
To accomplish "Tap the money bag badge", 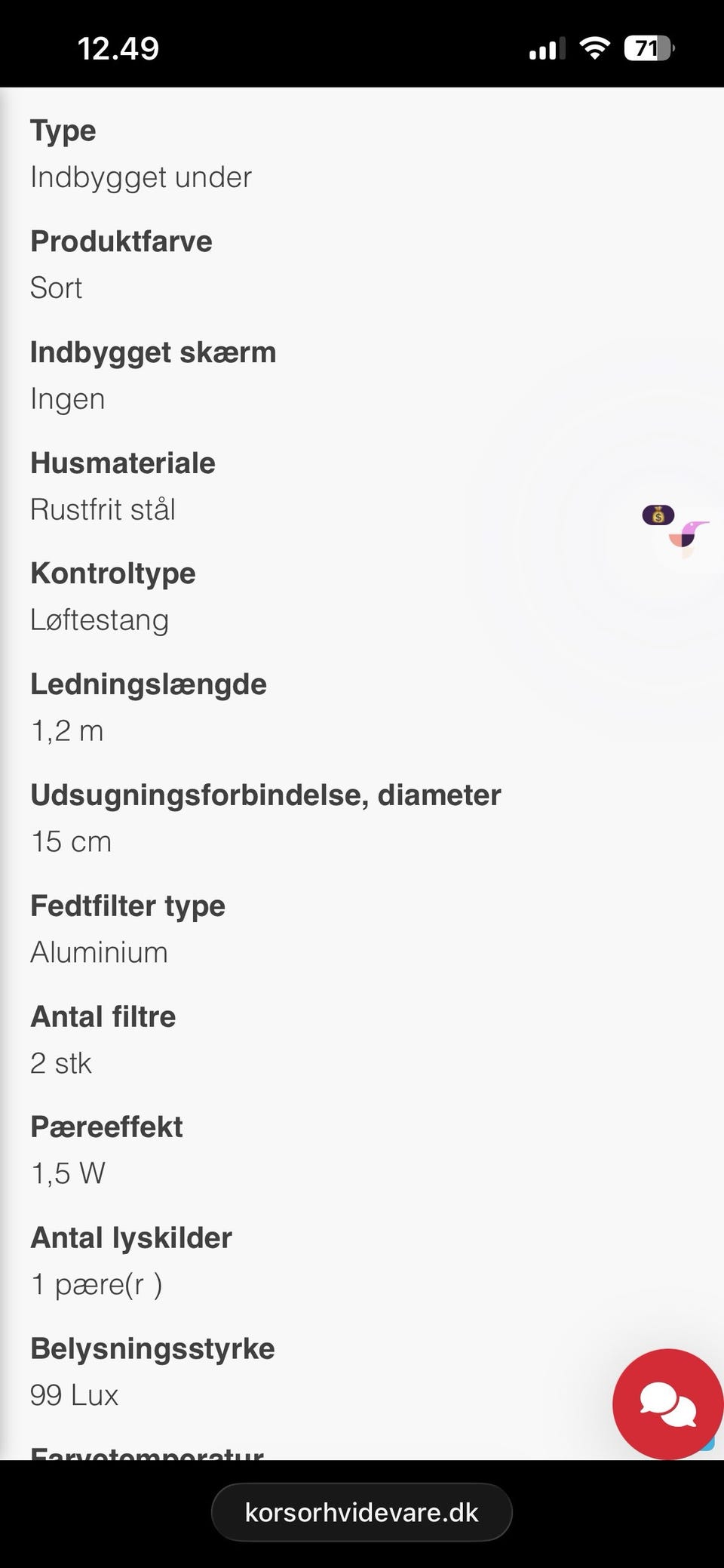I will coord(658,515).
